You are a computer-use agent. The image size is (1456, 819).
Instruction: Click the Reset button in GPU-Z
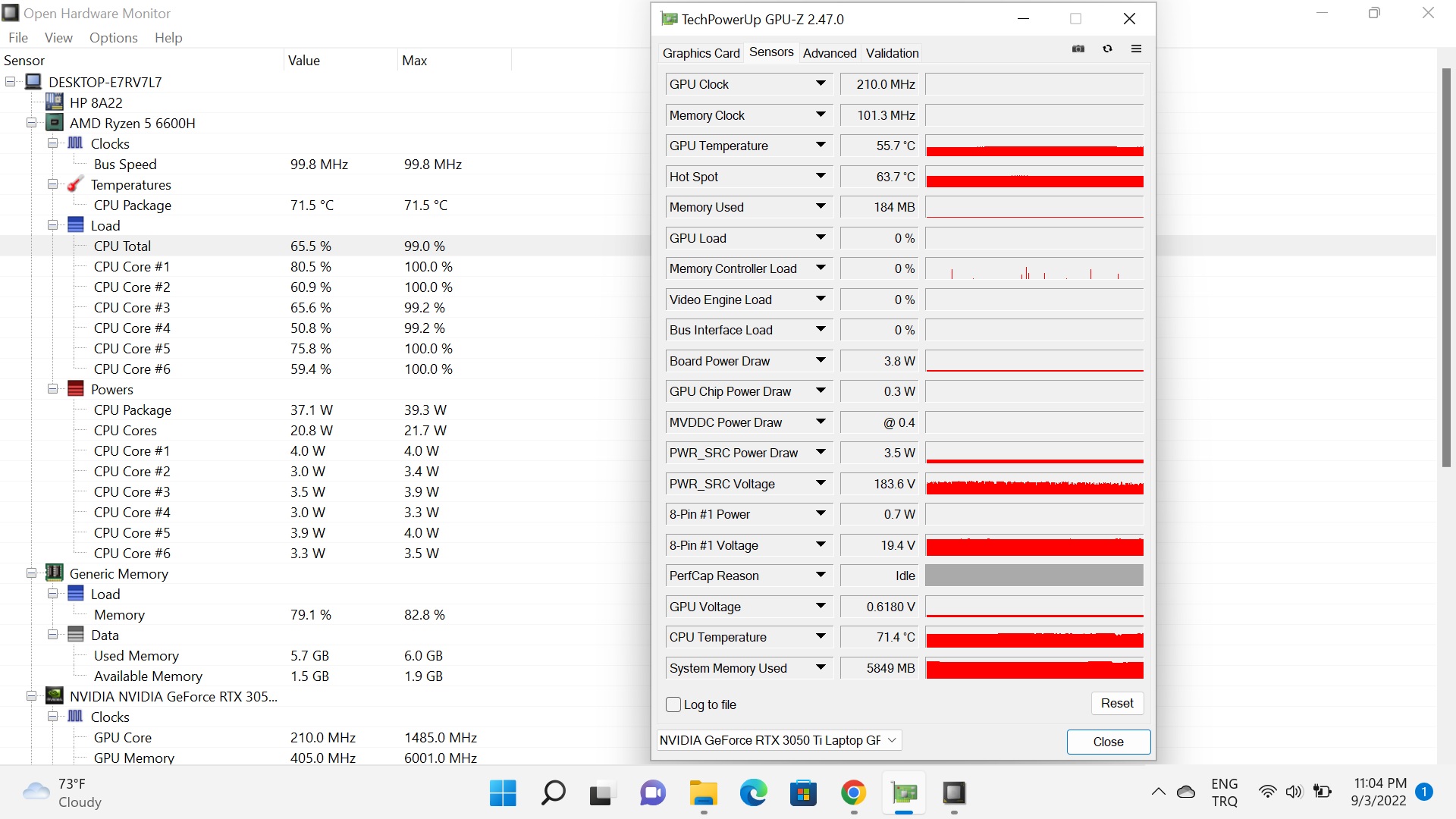click(x=1117, y=703)
